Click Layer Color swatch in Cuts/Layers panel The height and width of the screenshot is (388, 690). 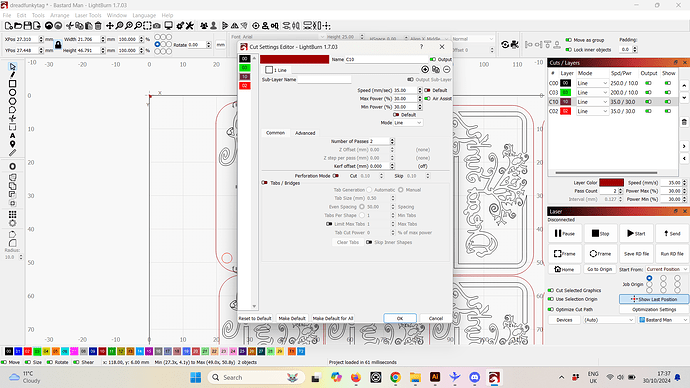pos(611,183)
